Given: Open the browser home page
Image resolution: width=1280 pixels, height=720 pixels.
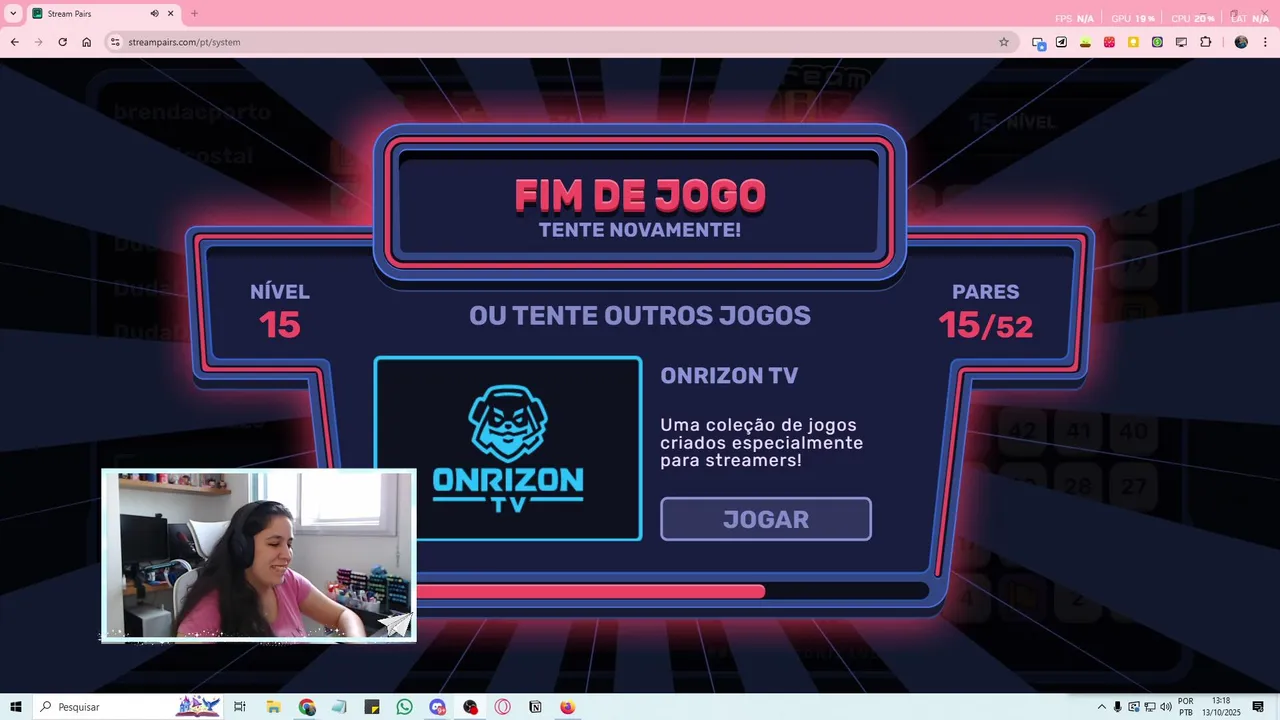Looking at the screenshot, I should [87, 42].
